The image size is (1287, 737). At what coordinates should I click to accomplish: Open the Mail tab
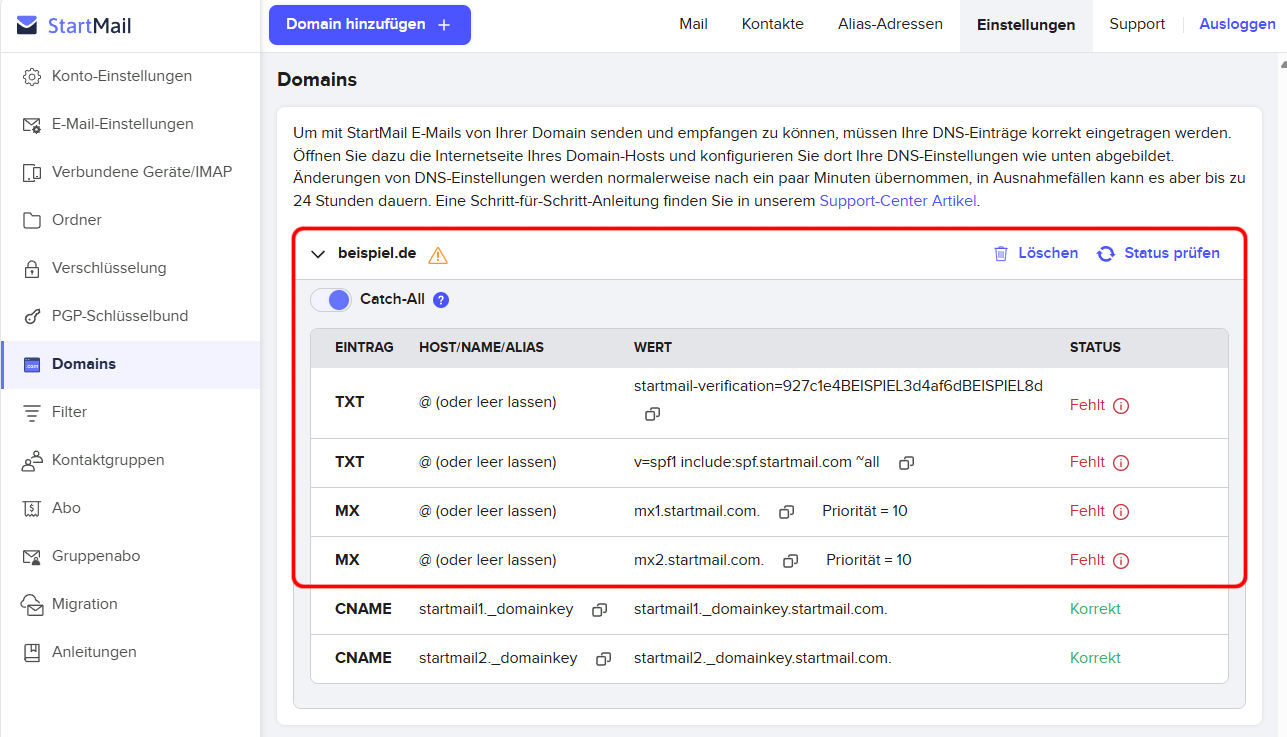point(693,24)
